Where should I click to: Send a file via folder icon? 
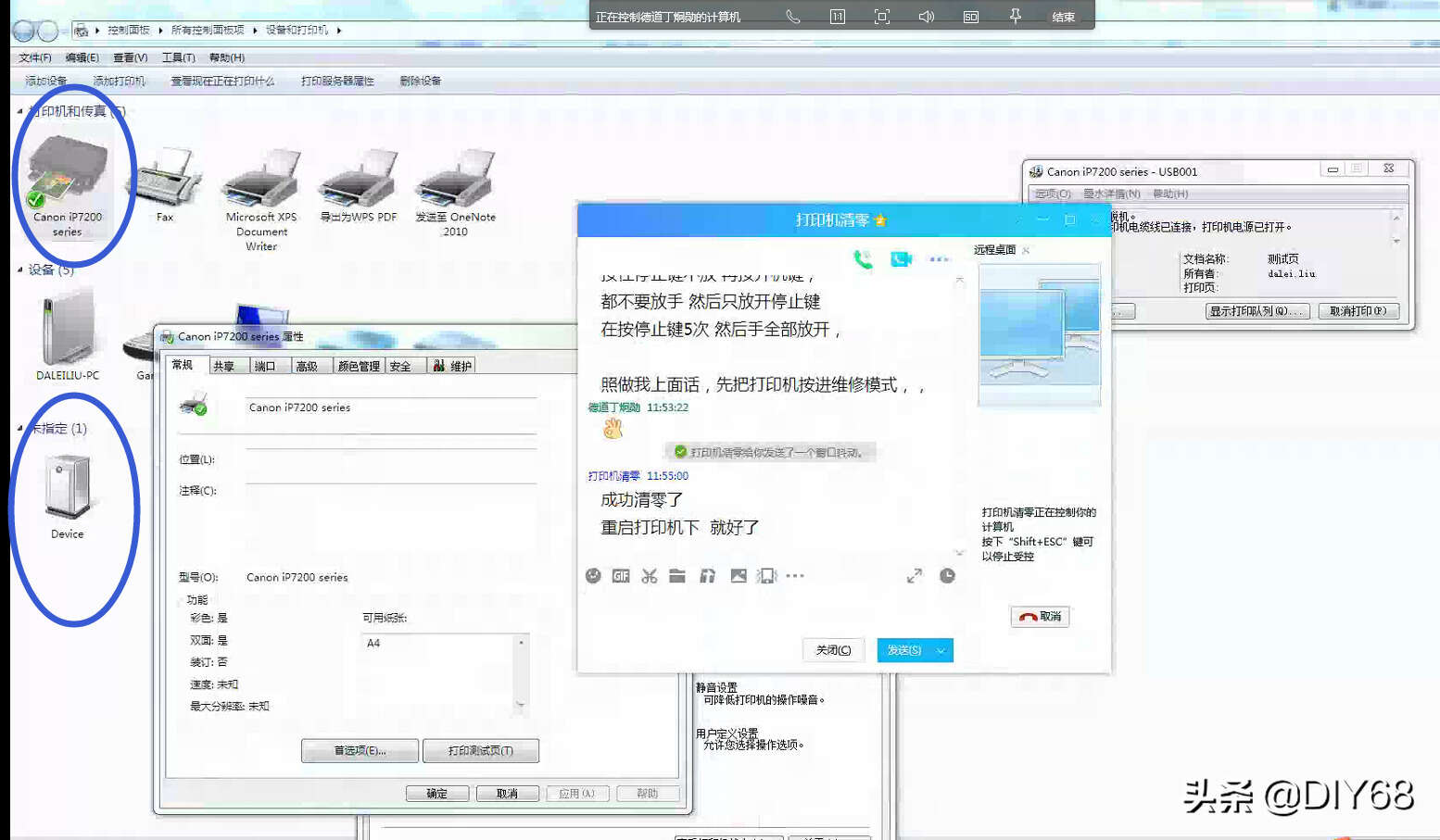[x=677, y=576]
